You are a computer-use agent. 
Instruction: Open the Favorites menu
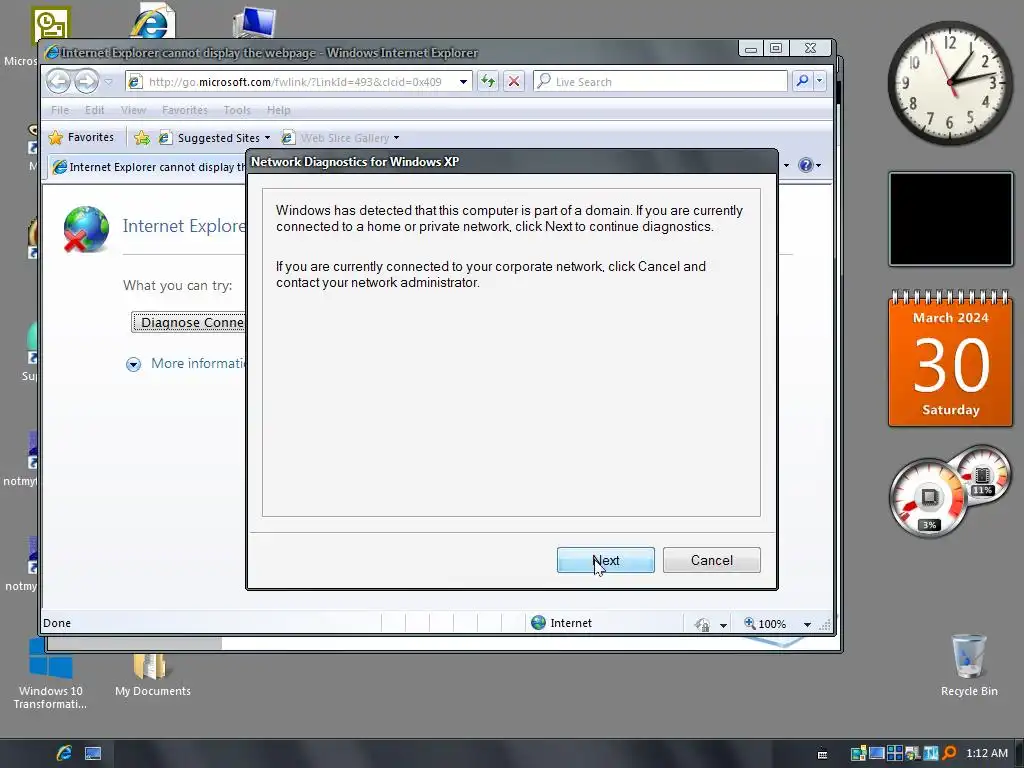pos(184,110)
